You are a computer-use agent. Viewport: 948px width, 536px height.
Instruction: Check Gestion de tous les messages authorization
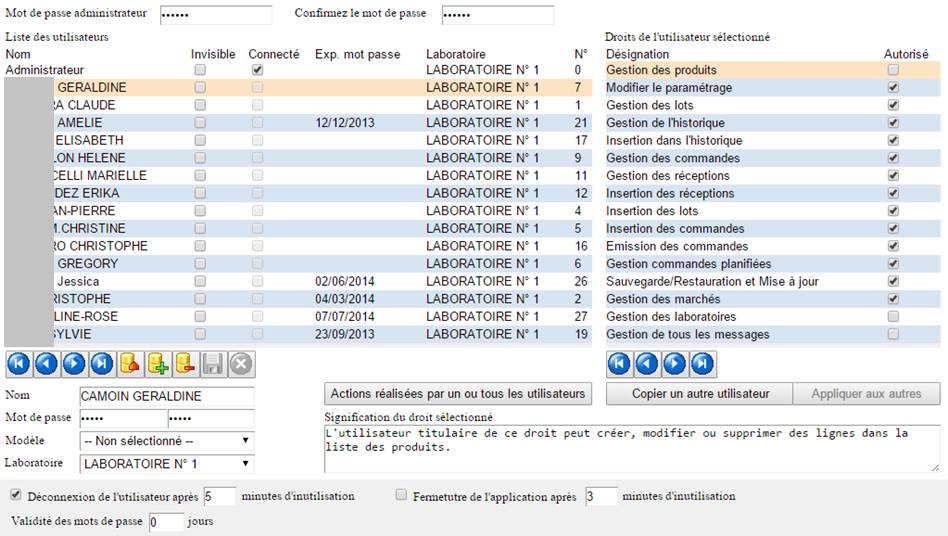pyautogui.click(x=893, y=334)
